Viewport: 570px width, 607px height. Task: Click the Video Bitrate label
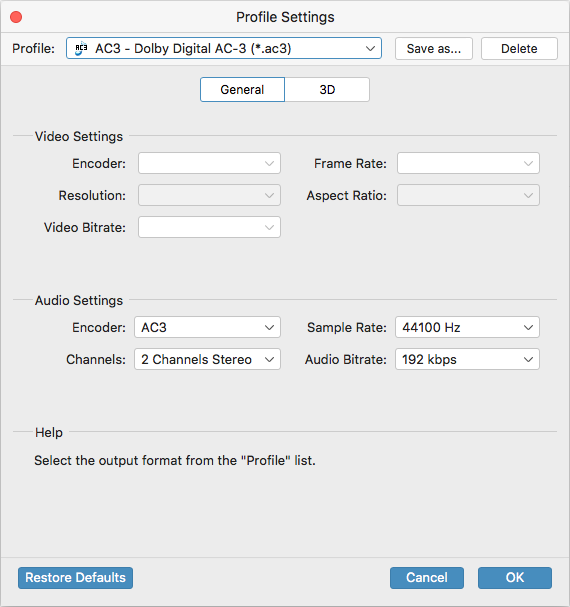(x=84, y=228)
